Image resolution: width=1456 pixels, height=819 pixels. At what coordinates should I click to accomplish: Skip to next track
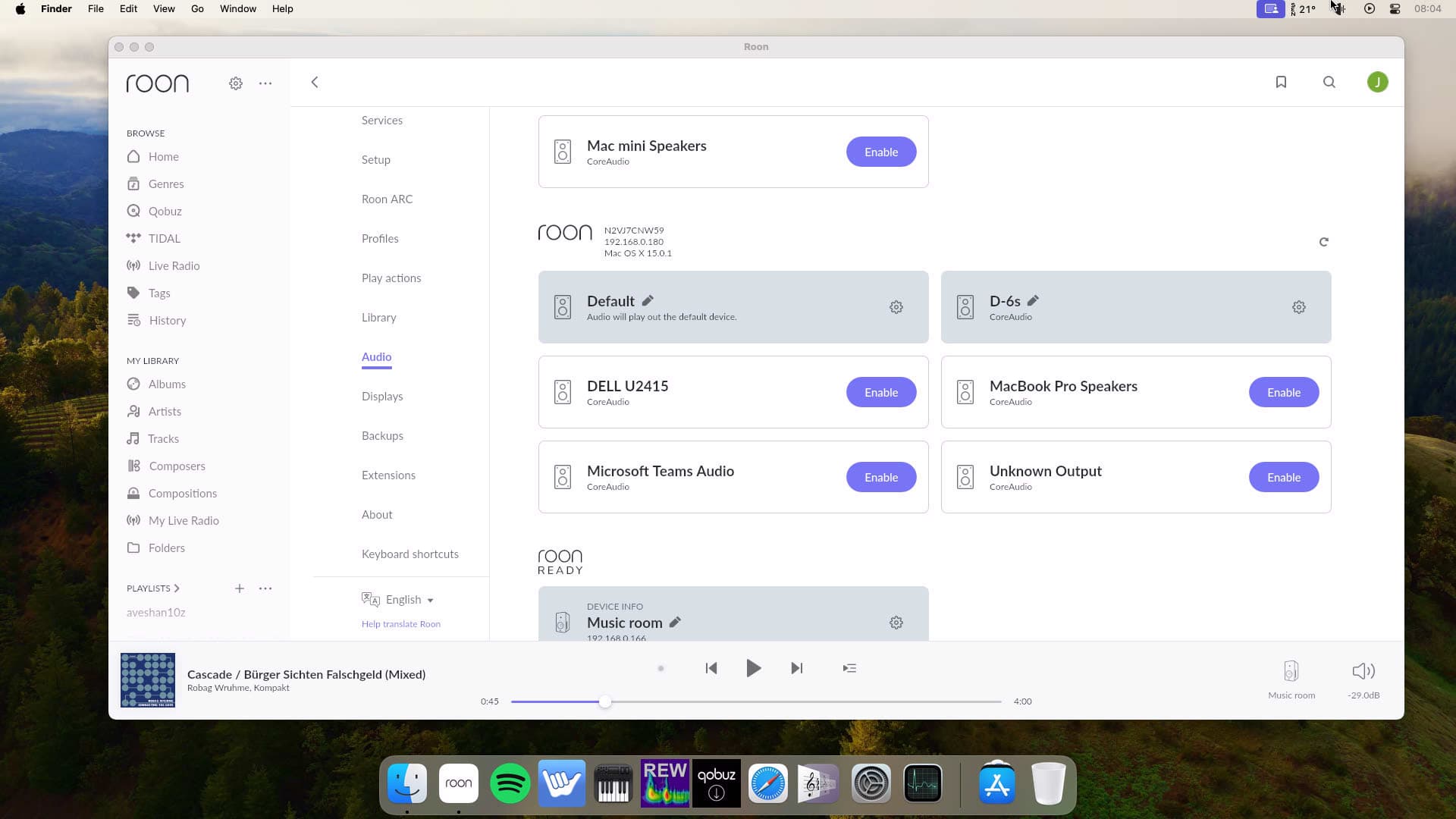pos(796,668)
